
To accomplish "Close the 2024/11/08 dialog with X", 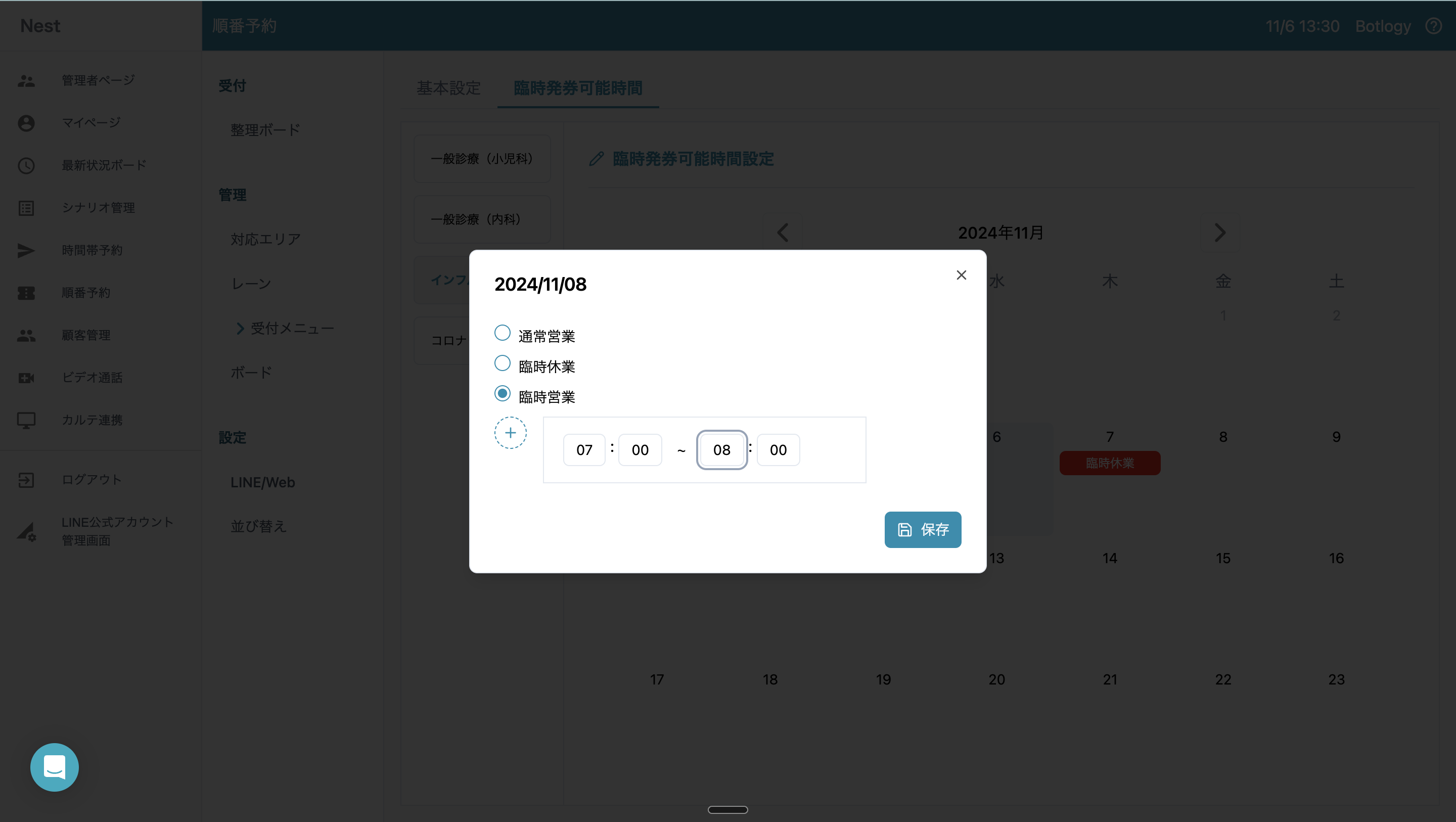I will point(961,276).
